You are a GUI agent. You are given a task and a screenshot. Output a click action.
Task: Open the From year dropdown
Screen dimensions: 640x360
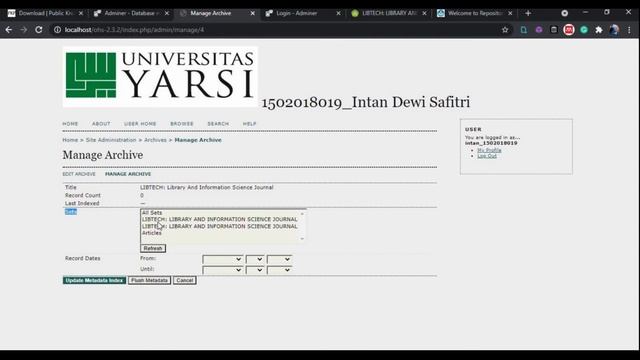[280, 259]
